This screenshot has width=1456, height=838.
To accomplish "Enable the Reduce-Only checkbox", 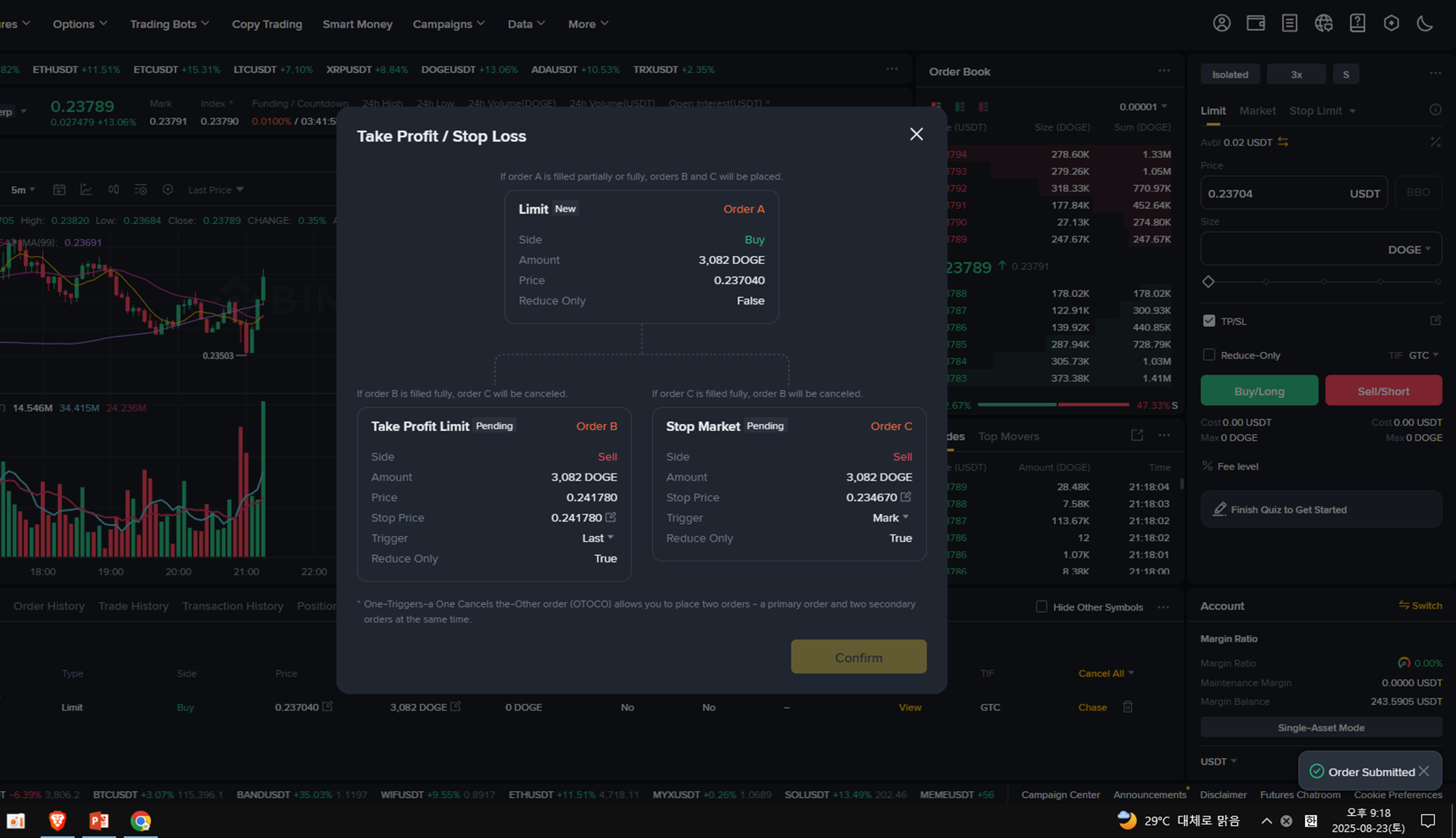I will tap(1209, 354).
